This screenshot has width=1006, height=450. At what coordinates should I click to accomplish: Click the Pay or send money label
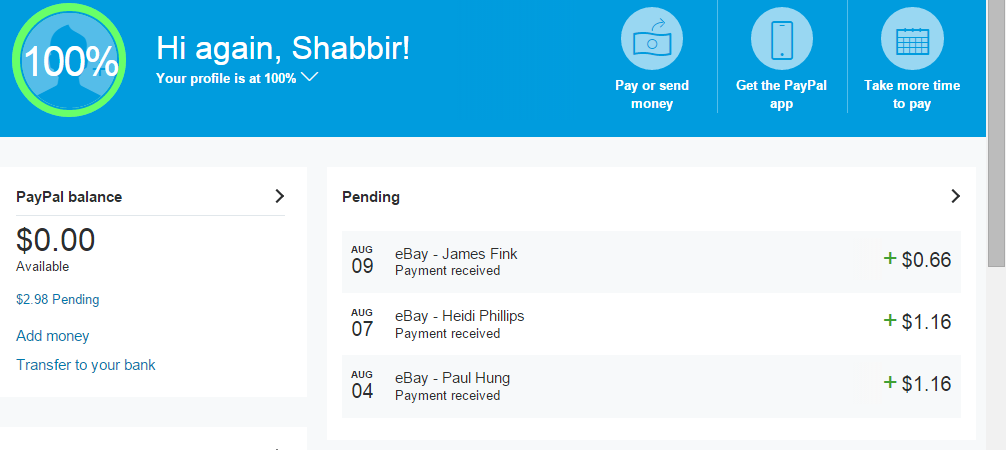pyautogui.click(x=652, y=94)
